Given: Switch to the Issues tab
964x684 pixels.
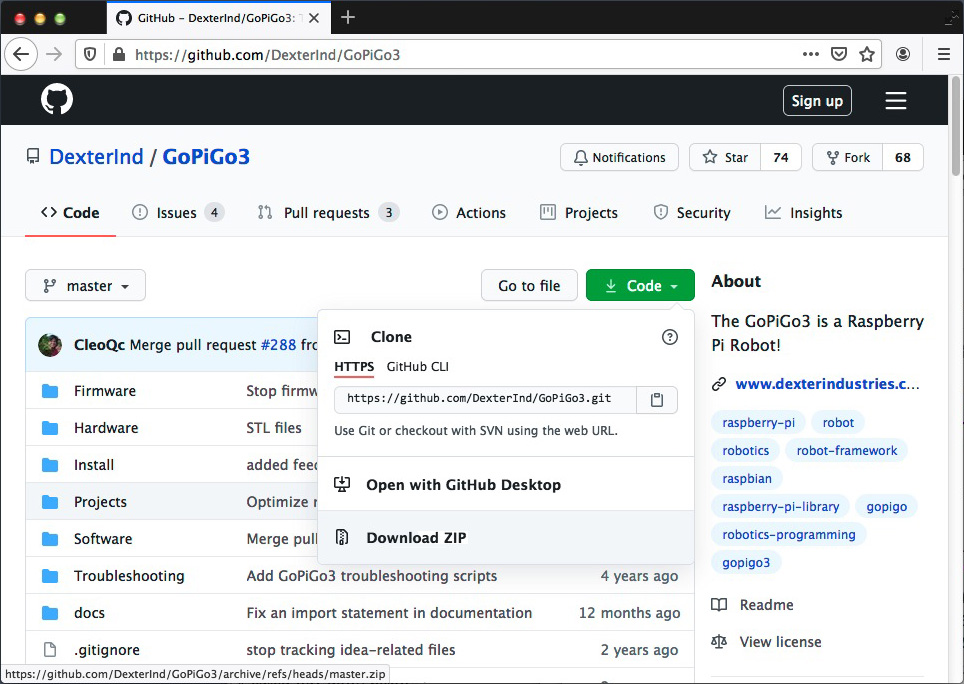Looking at the screenshot, I should pyautogui.click(x=177, y=213).
